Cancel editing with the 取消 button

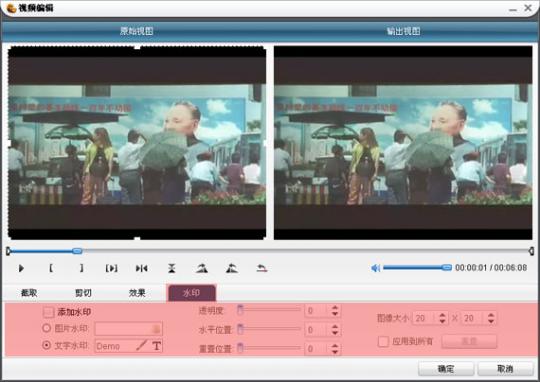pyautogui.click(x=505, y=369)
